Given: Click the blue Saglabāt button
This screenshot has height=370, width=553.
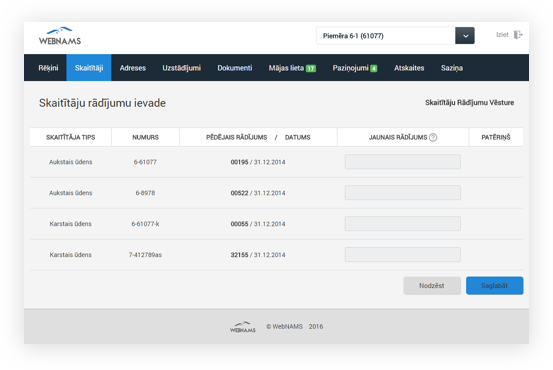Looking at the screenshot, I should pos(494,286).
